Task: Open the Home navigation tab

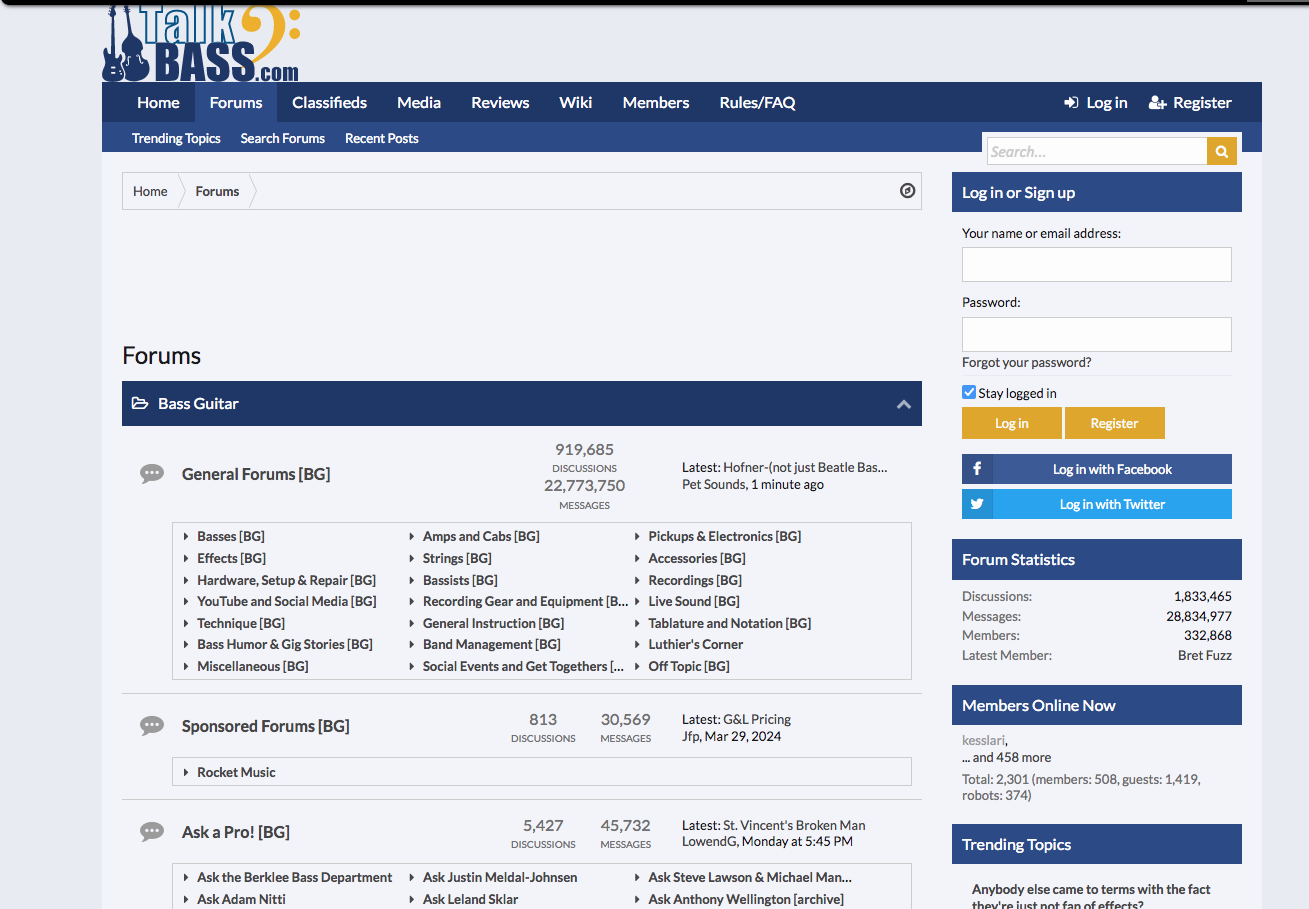Action: tap(158, 102)
